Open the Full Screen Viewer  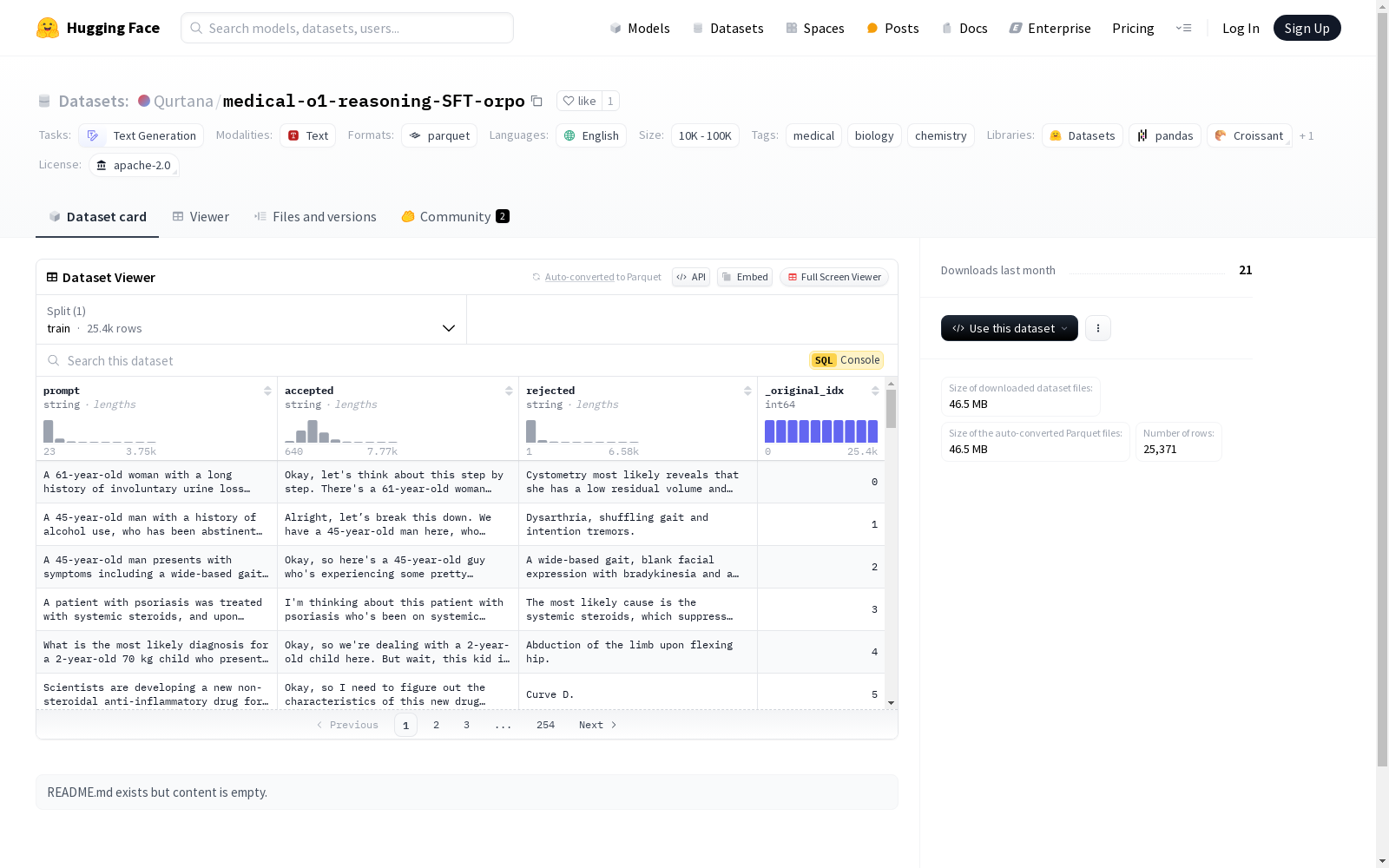(834, 277)
